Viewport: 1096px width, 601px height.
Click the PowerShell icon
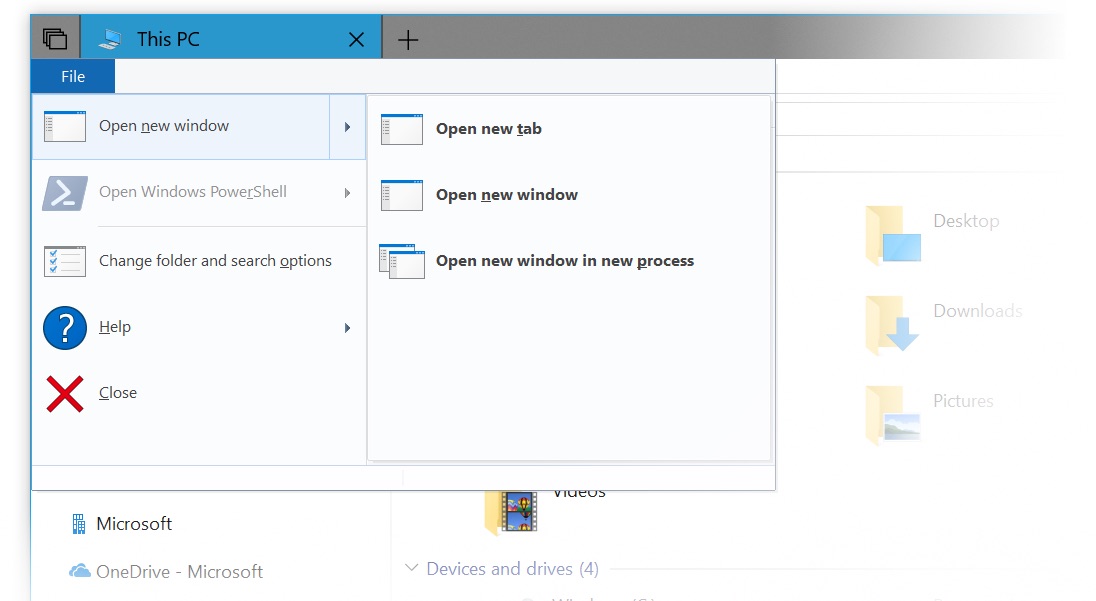point(65,193)
